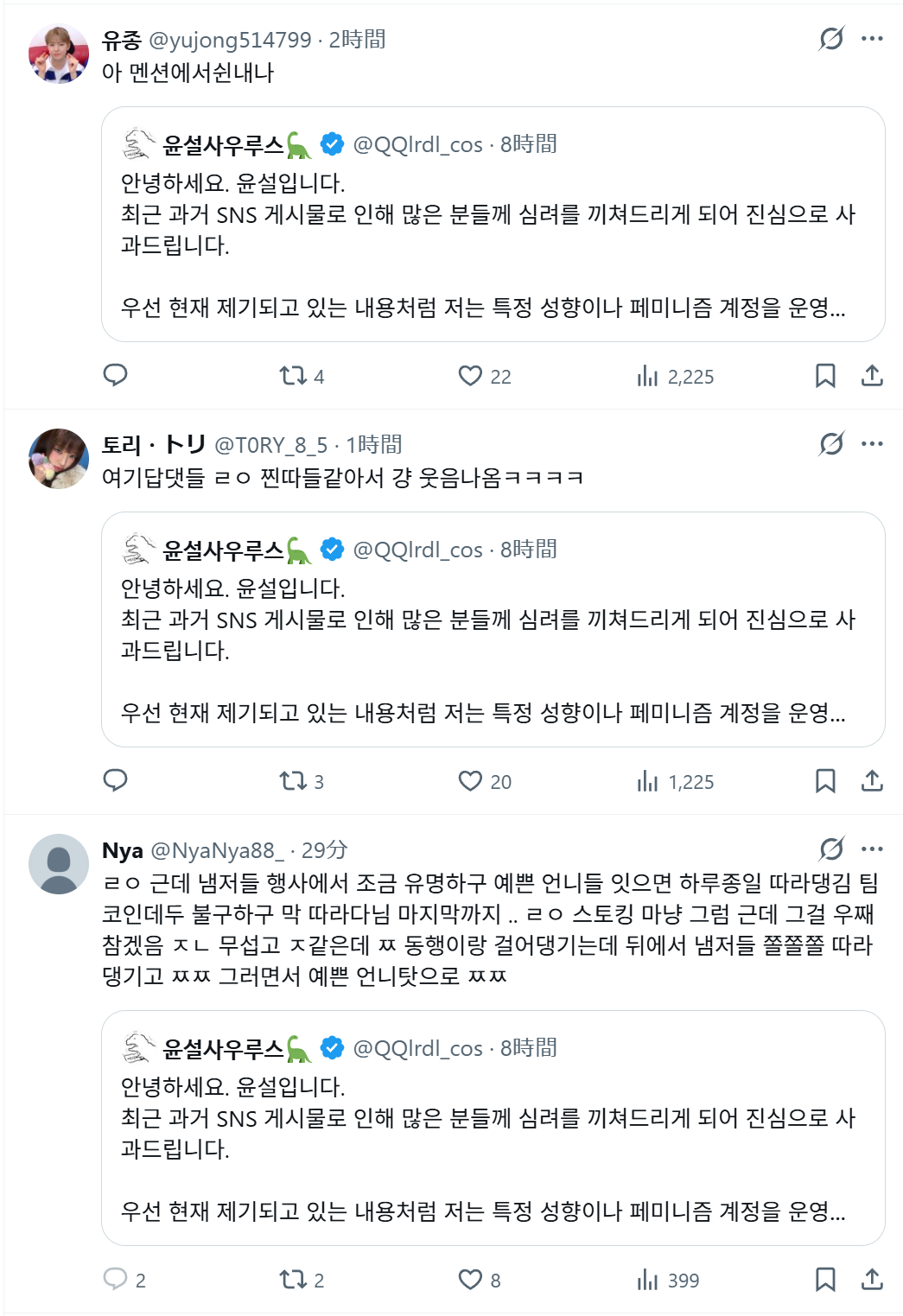Open 유종 profile avatar

(59, 54)
